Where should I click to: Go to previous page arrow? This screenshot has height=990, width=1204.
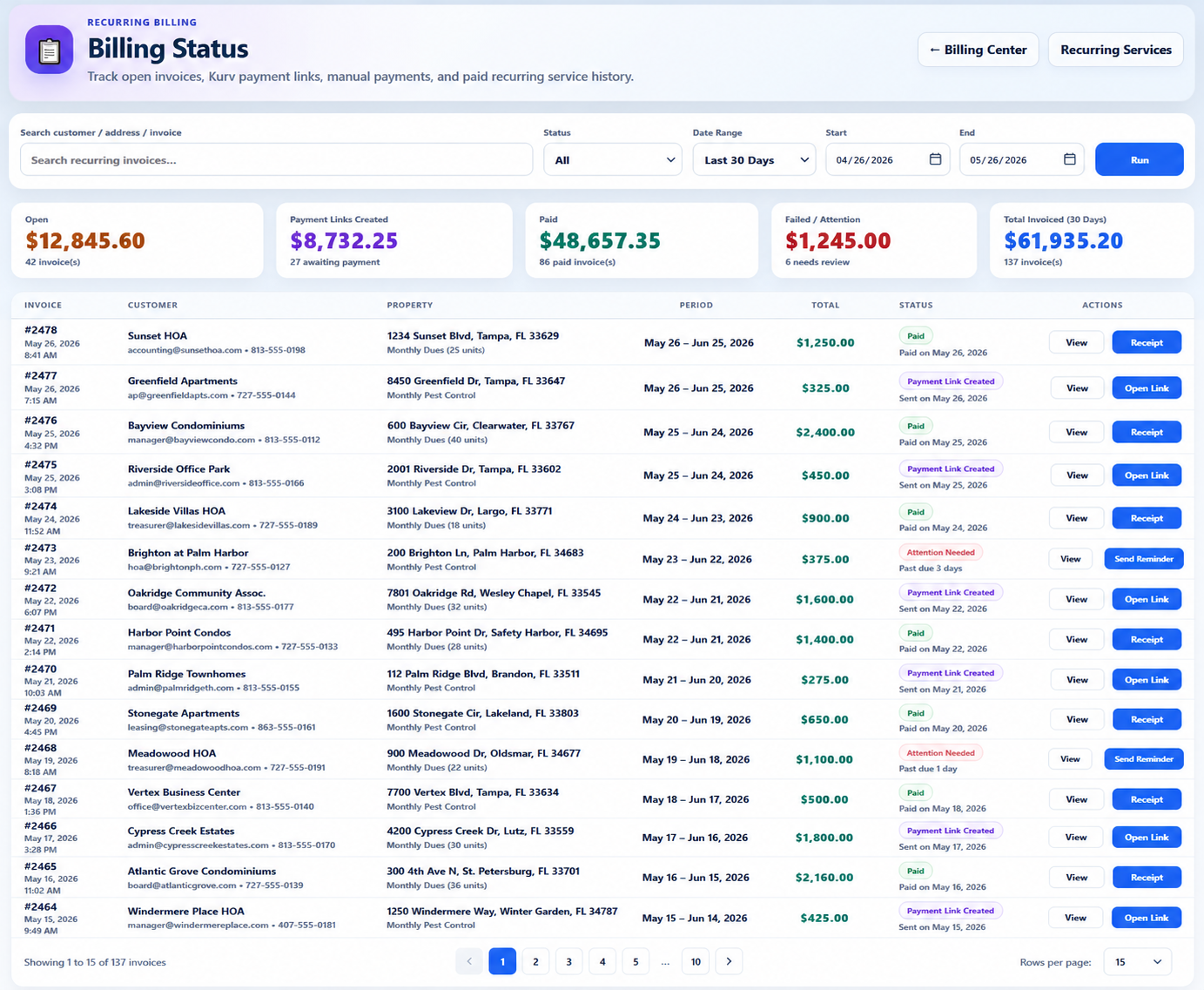(469, 961)
